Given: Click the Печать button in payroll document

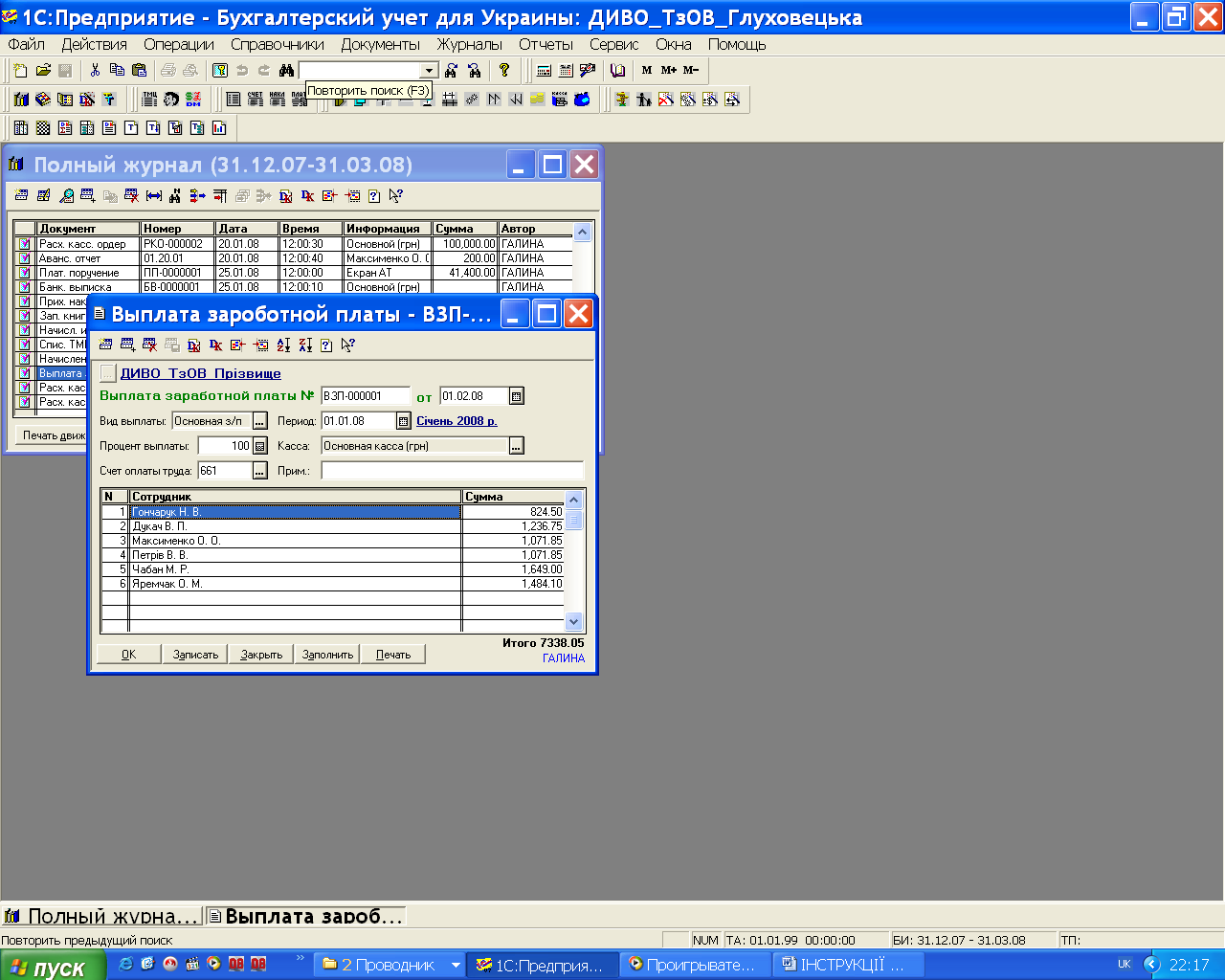Looking at the screenshot, I should tap(393, 655).
